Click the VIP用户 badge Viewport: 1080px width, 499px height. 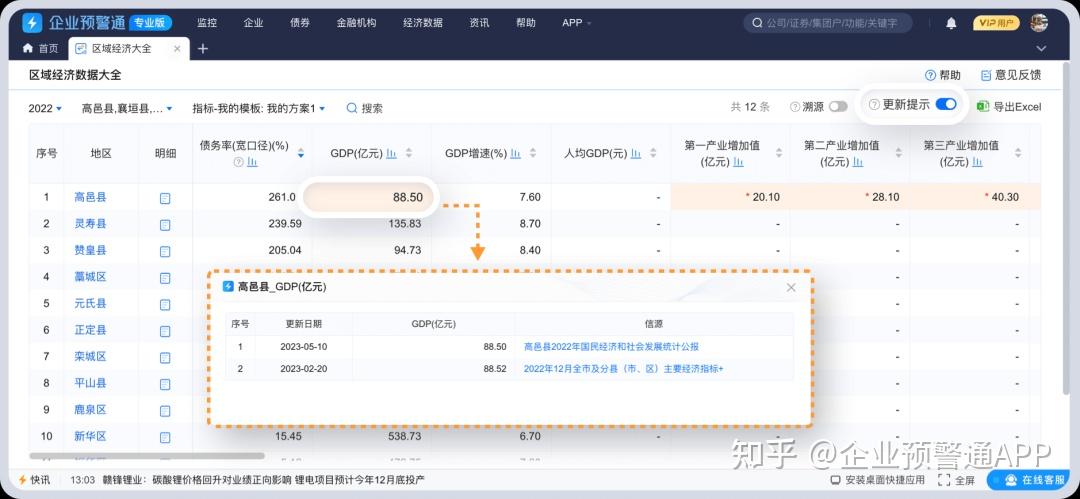[996, 23]
